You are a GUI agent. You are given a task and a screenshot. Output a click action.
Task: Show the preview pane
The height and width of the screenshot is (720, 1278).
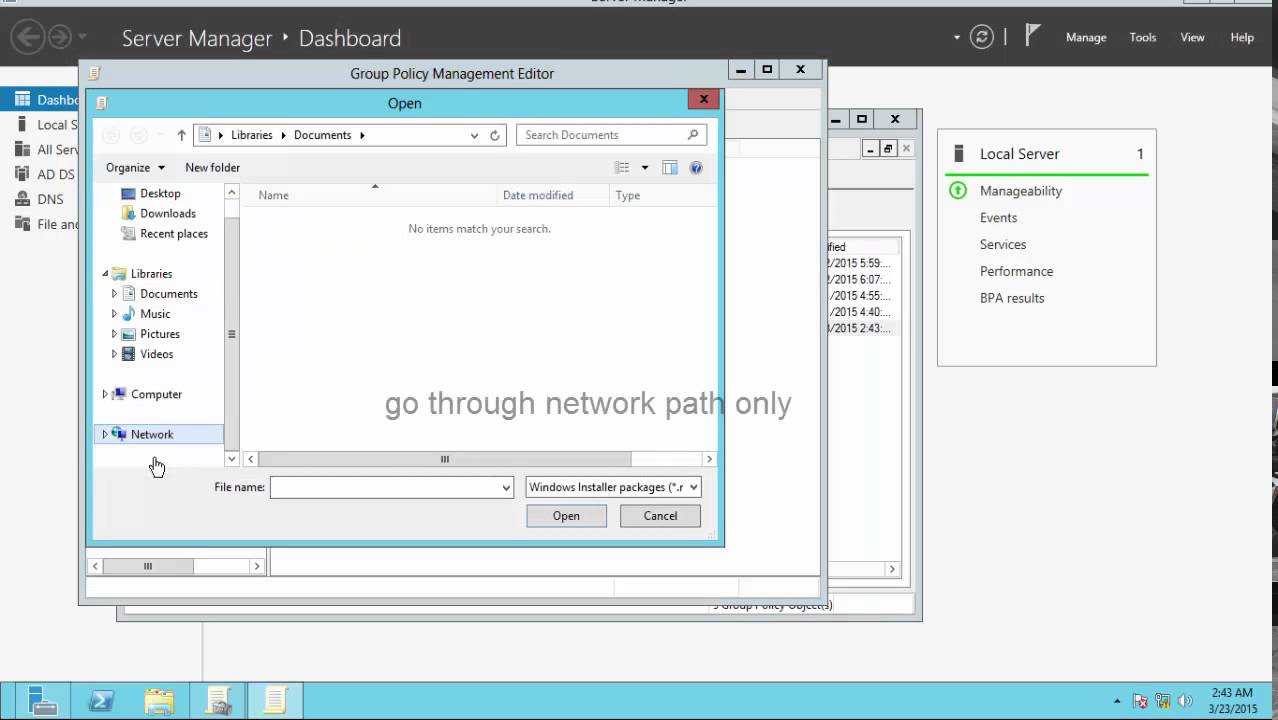670,168
